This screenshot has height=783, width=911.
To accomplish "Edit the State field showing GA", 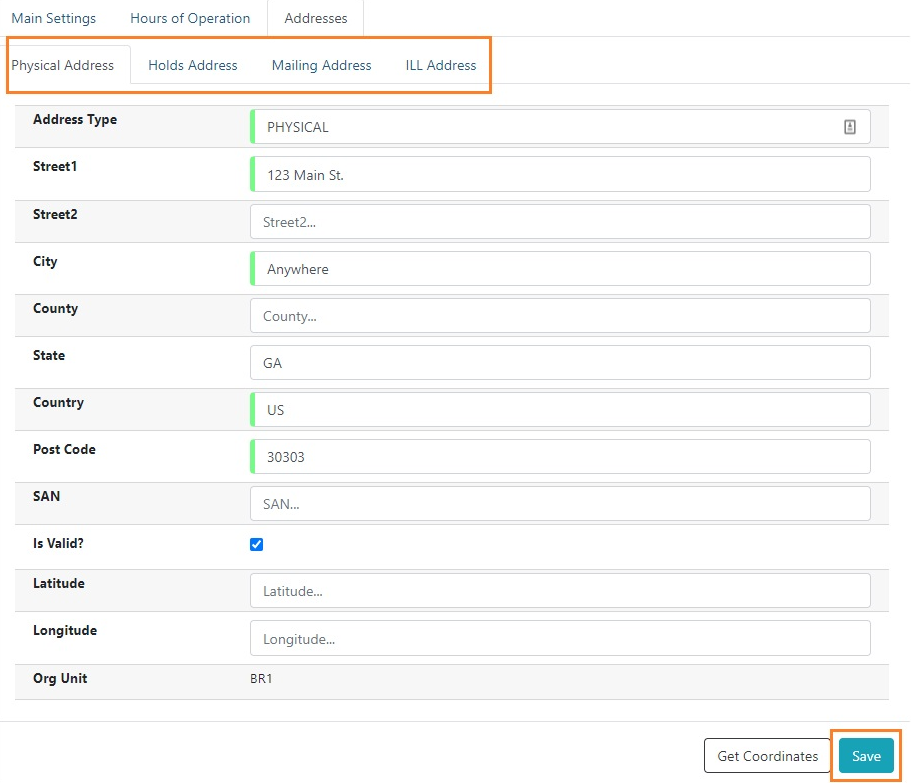I will click(x=560, y=363).
